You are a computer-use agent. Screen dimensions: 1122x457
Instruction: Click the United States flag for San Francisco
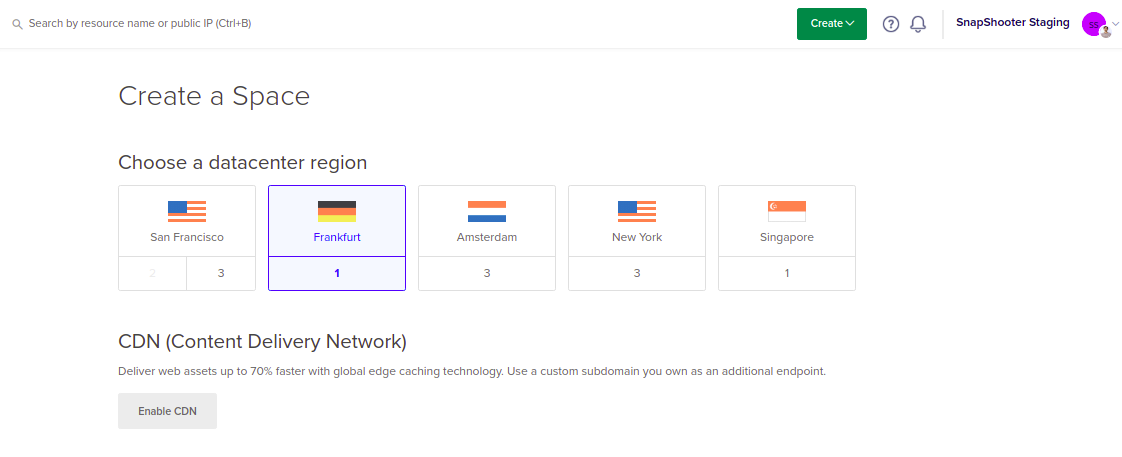[187, 212]
